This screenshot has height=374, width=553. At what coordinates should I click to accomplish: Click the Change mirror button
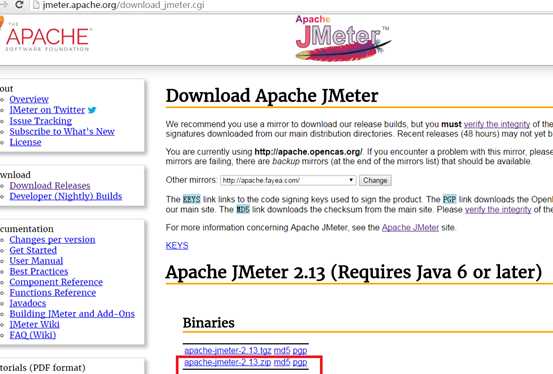(375, 180)
